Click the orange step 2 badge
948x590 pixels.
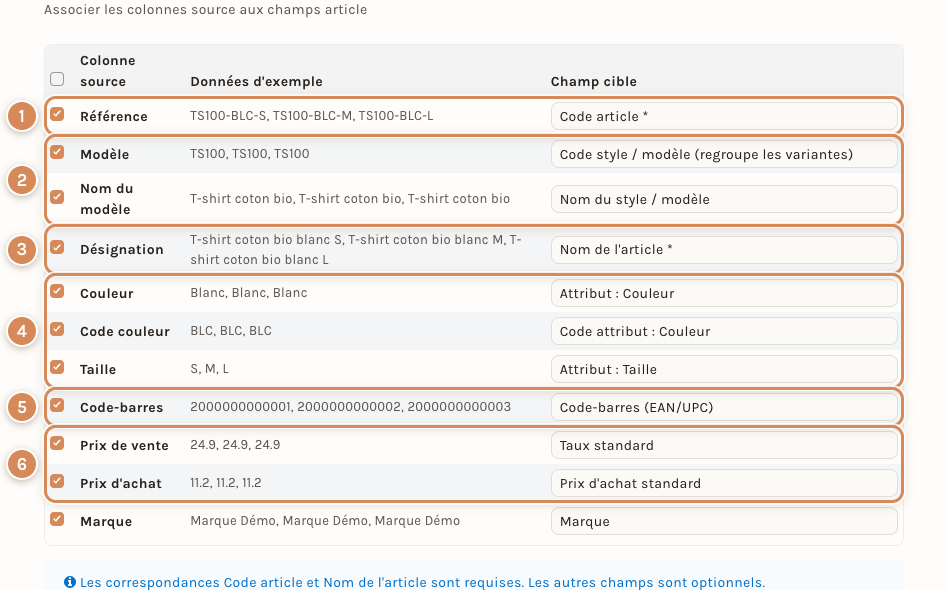22,180
